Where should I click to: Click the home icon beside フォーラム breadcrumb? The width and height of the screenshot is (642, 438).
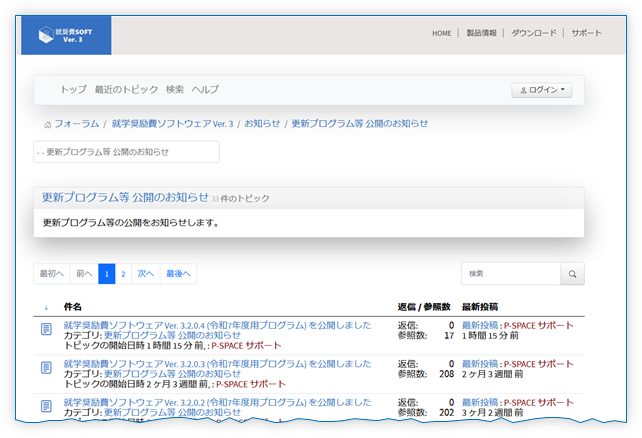click(x=47, y=125)
